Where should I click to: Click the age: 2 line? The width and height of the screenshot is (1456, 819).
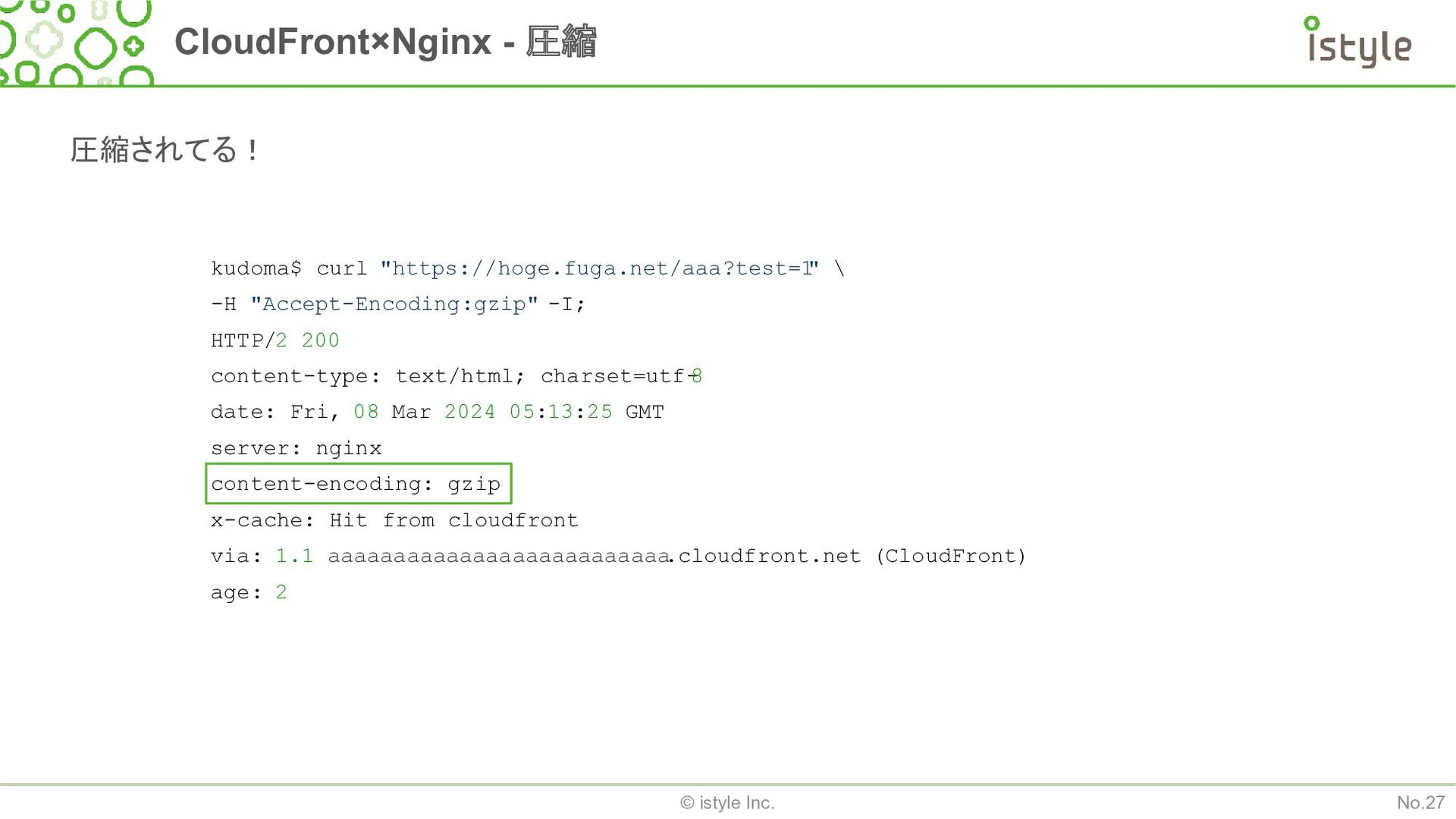(249, 592)
